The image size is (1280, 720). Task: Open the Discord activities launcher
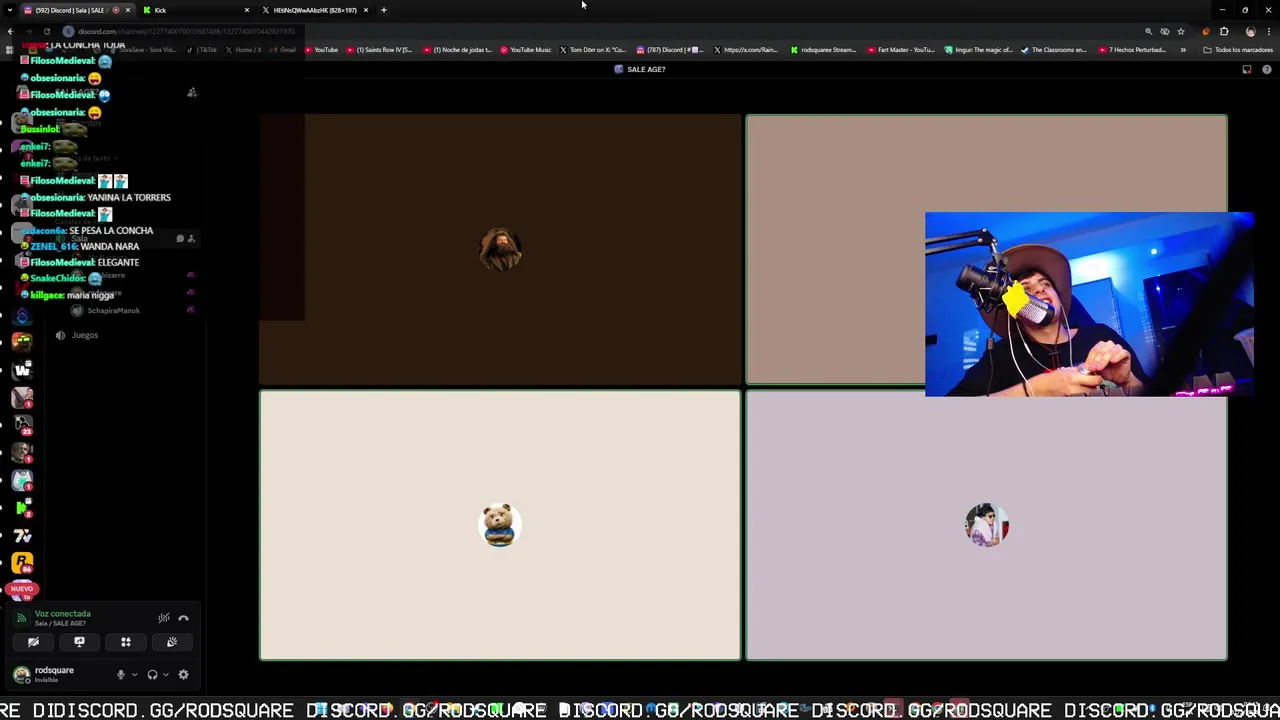click(126, 642)
